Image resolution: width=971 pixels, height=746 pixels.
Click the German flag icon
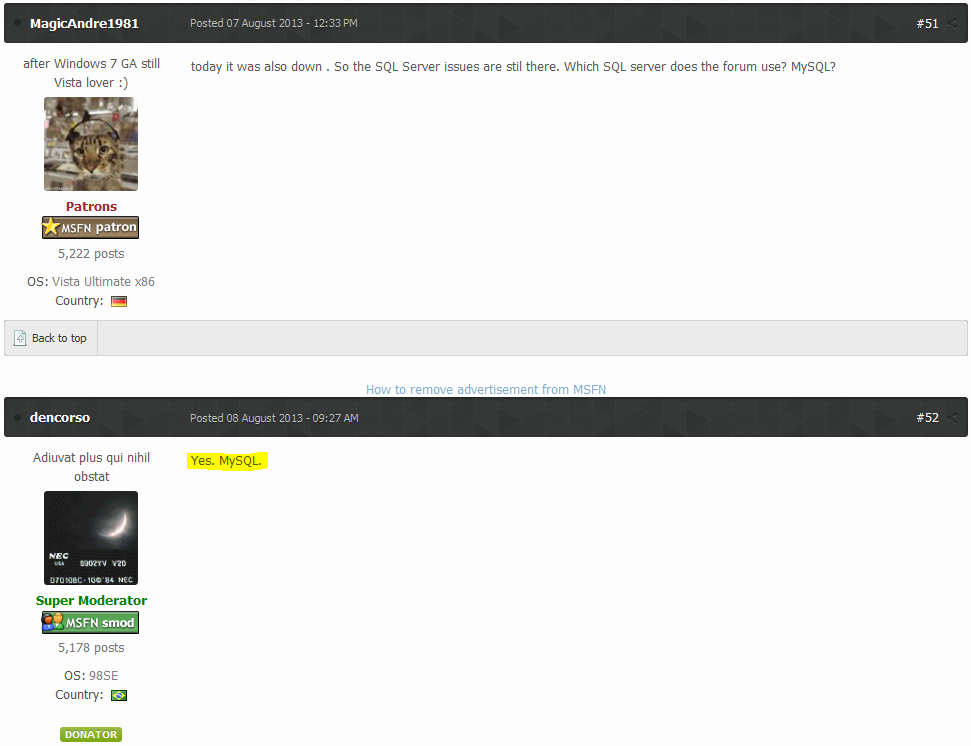[x=119, y=301]
